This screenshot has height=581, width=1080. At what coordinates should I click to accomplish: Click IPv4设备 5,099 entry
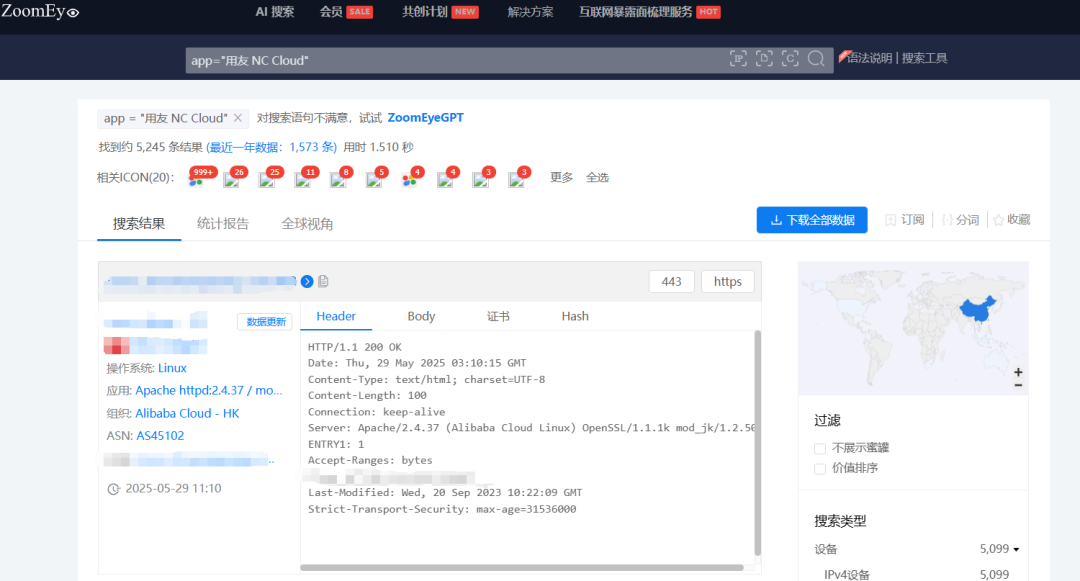916,574
